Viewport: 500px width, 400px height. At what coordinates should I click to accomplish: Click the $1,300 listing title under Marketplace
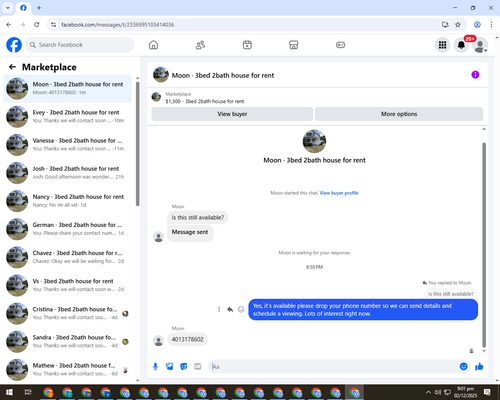click(205, 101)
